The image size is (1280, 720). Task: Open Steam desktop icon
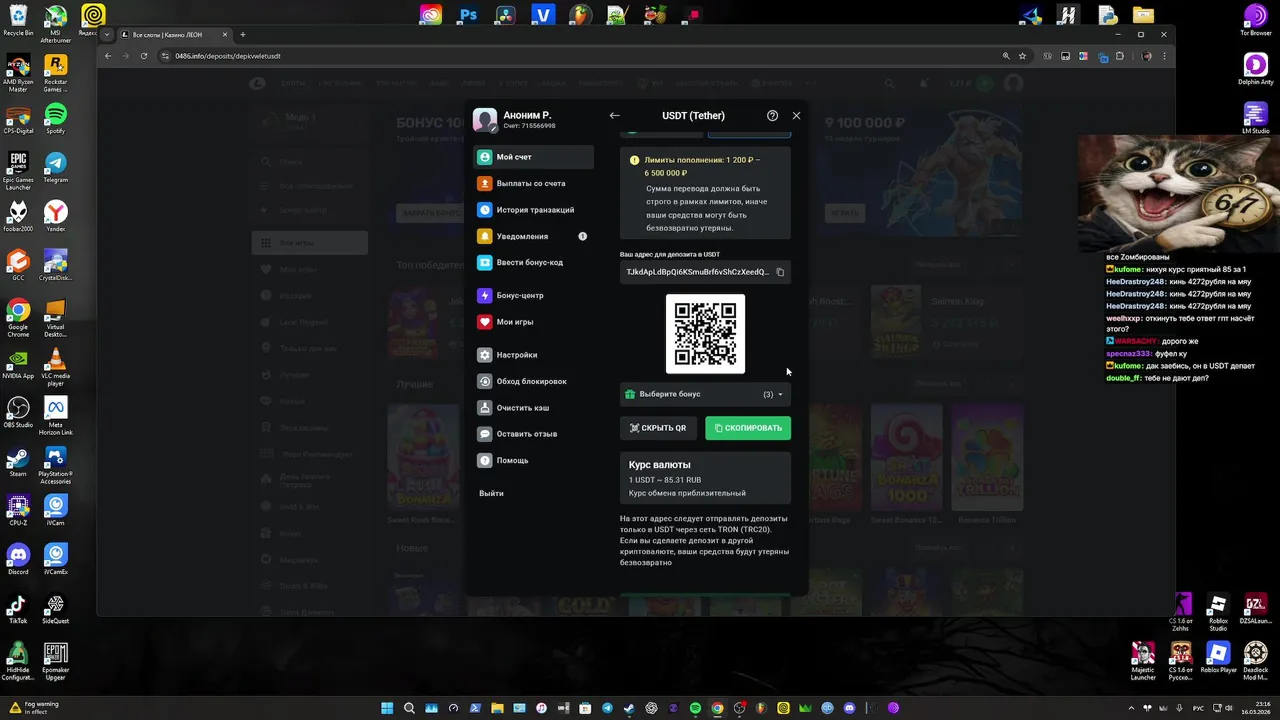18,462
